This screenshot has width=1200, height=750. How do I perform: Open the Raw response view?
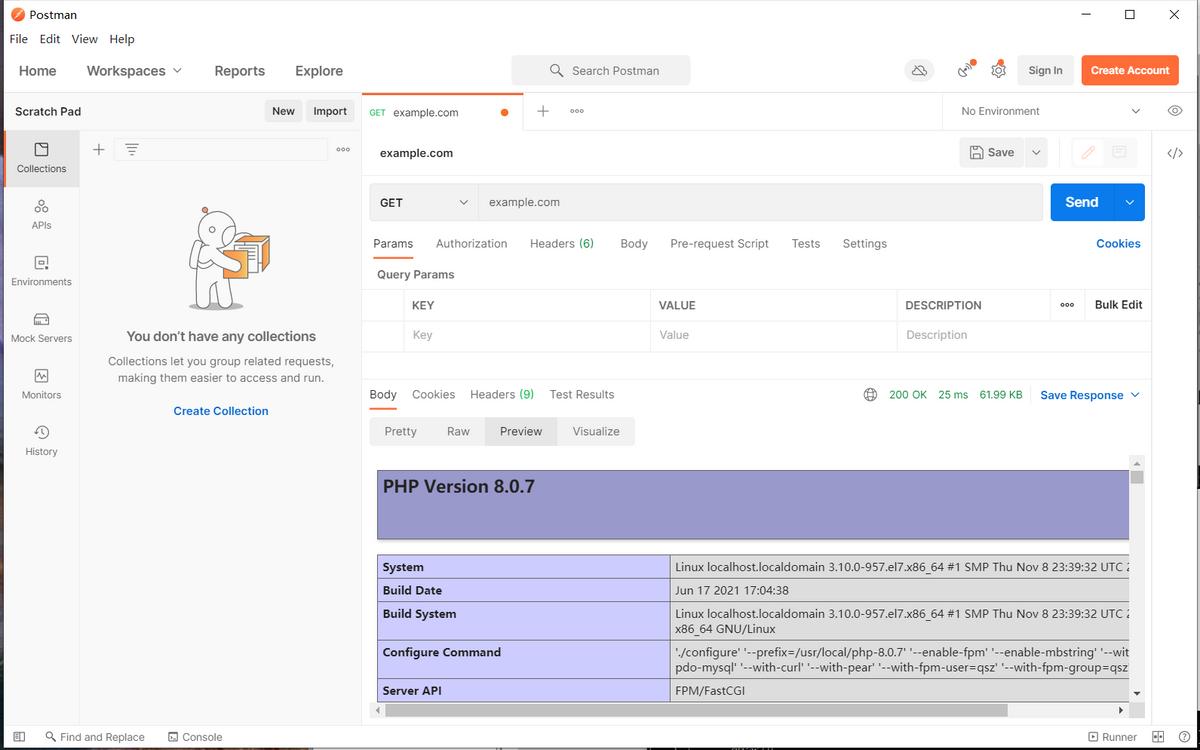(458, 431)
